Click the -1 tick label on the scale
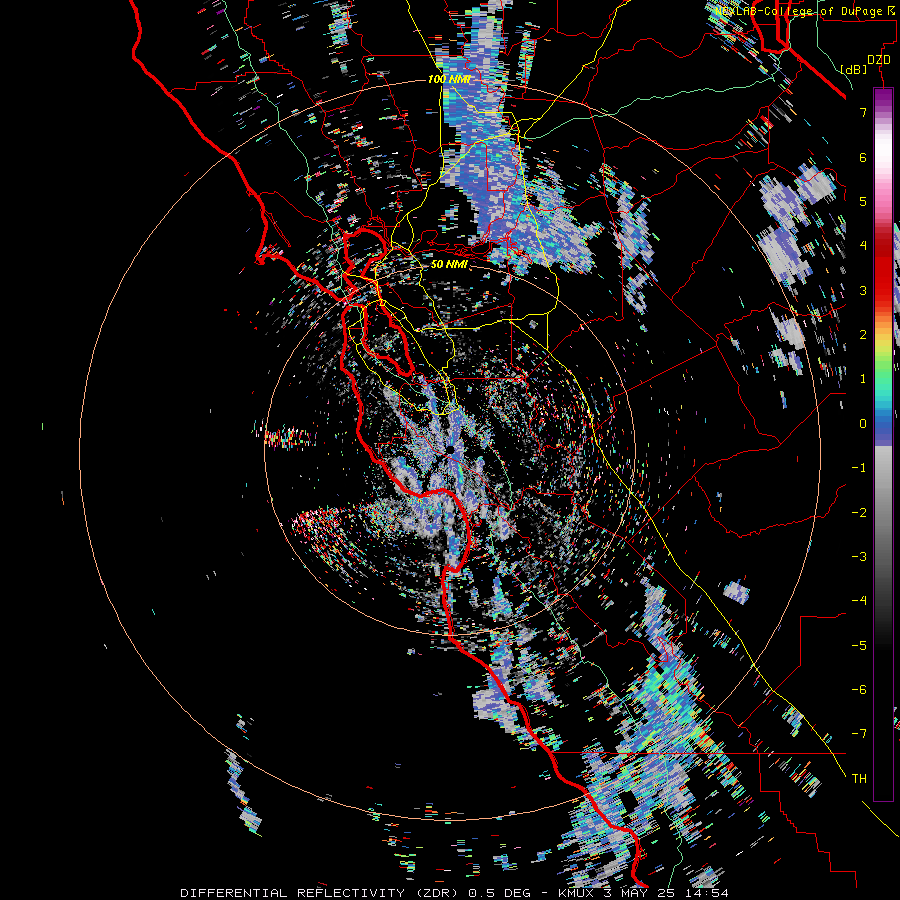Screen dimensions: 900x900 point(859,468)
